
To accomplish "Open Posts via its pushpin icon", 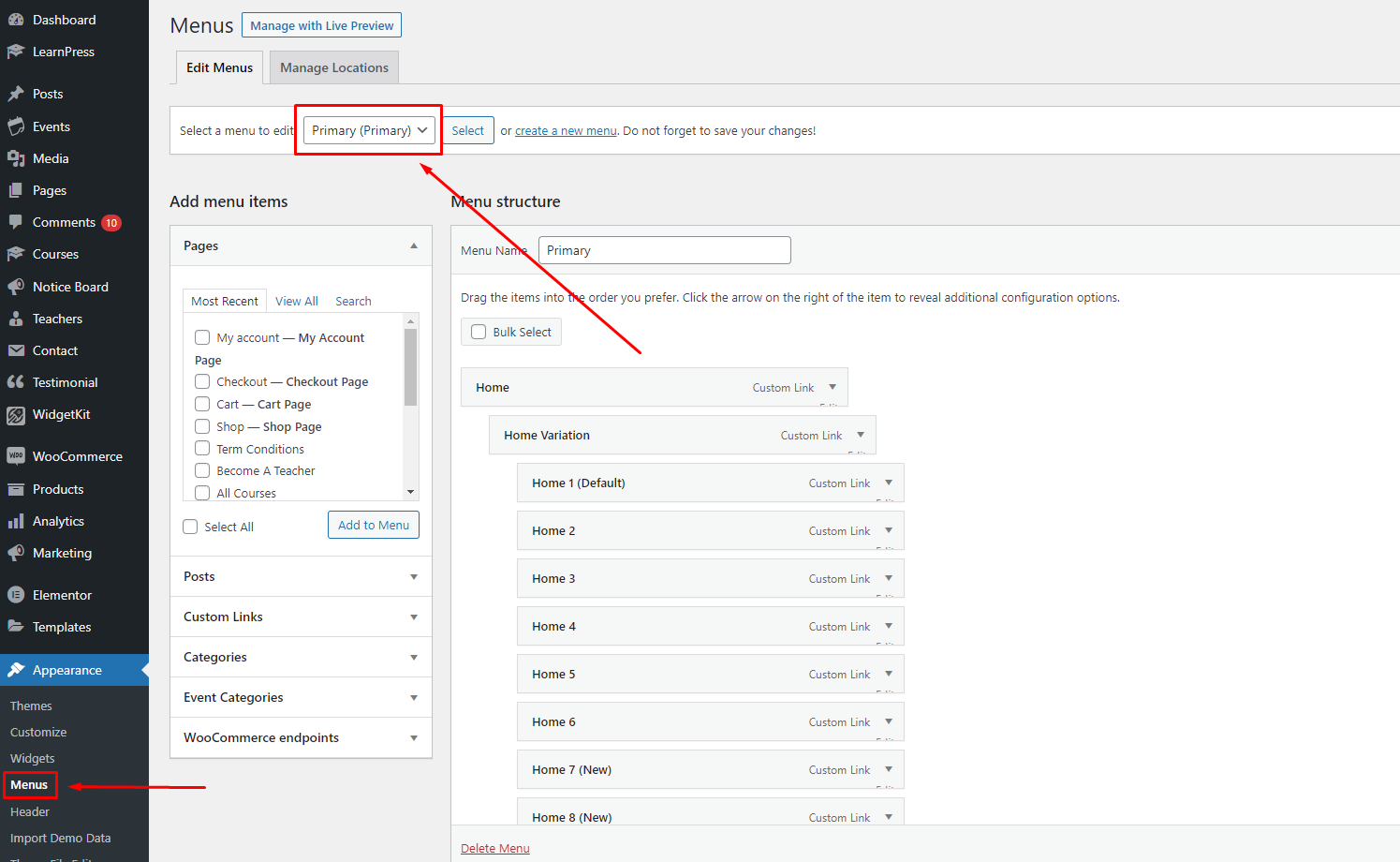I will (x=16, y=94).
